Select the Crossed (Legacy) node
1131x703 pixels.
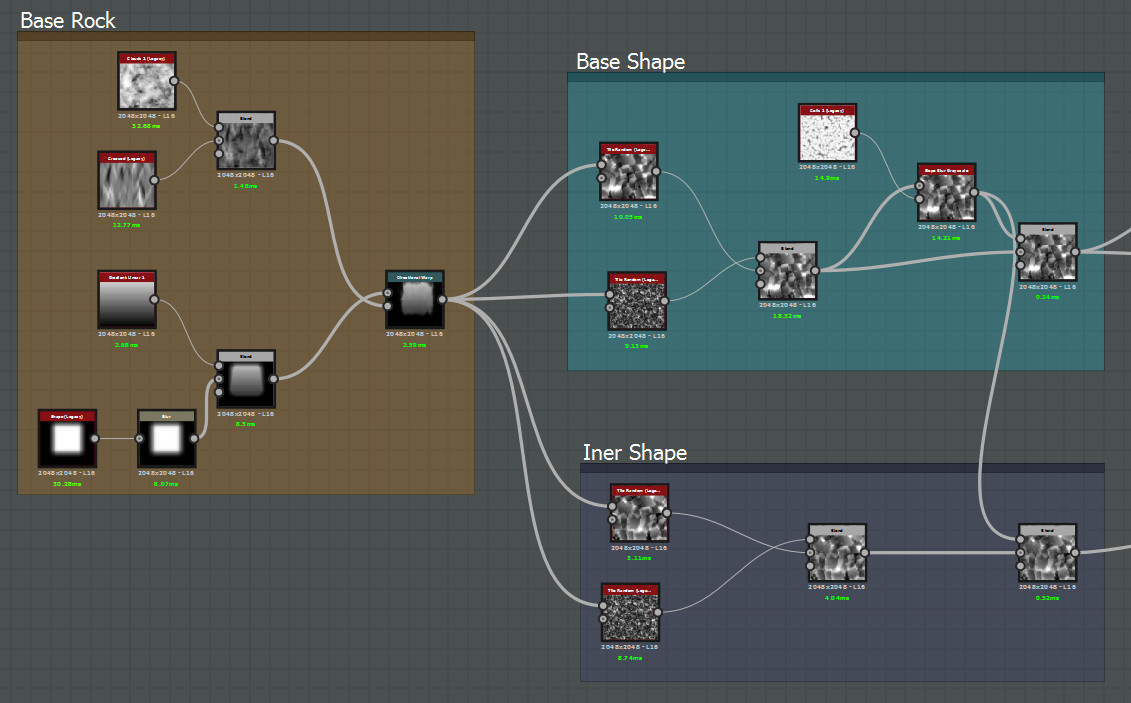click(126, 182)
